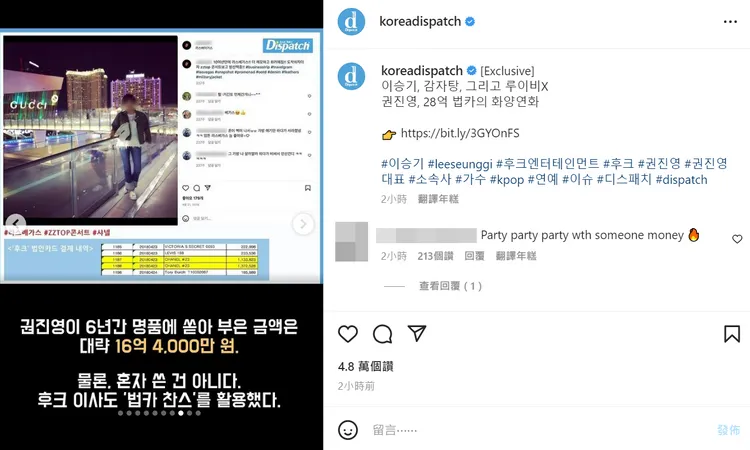
Task: Save post with the bookmark icon
Action: point(732,334)
